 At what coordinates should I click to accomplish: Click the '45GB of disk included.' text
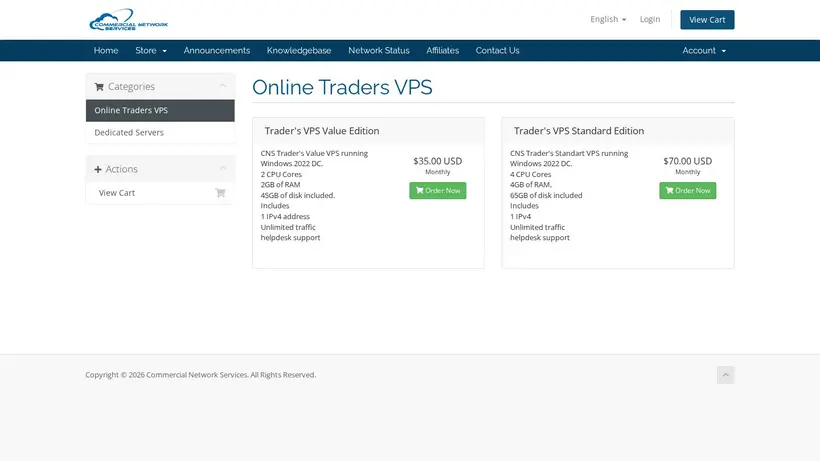pyautogui.click(x=298, y=195)
